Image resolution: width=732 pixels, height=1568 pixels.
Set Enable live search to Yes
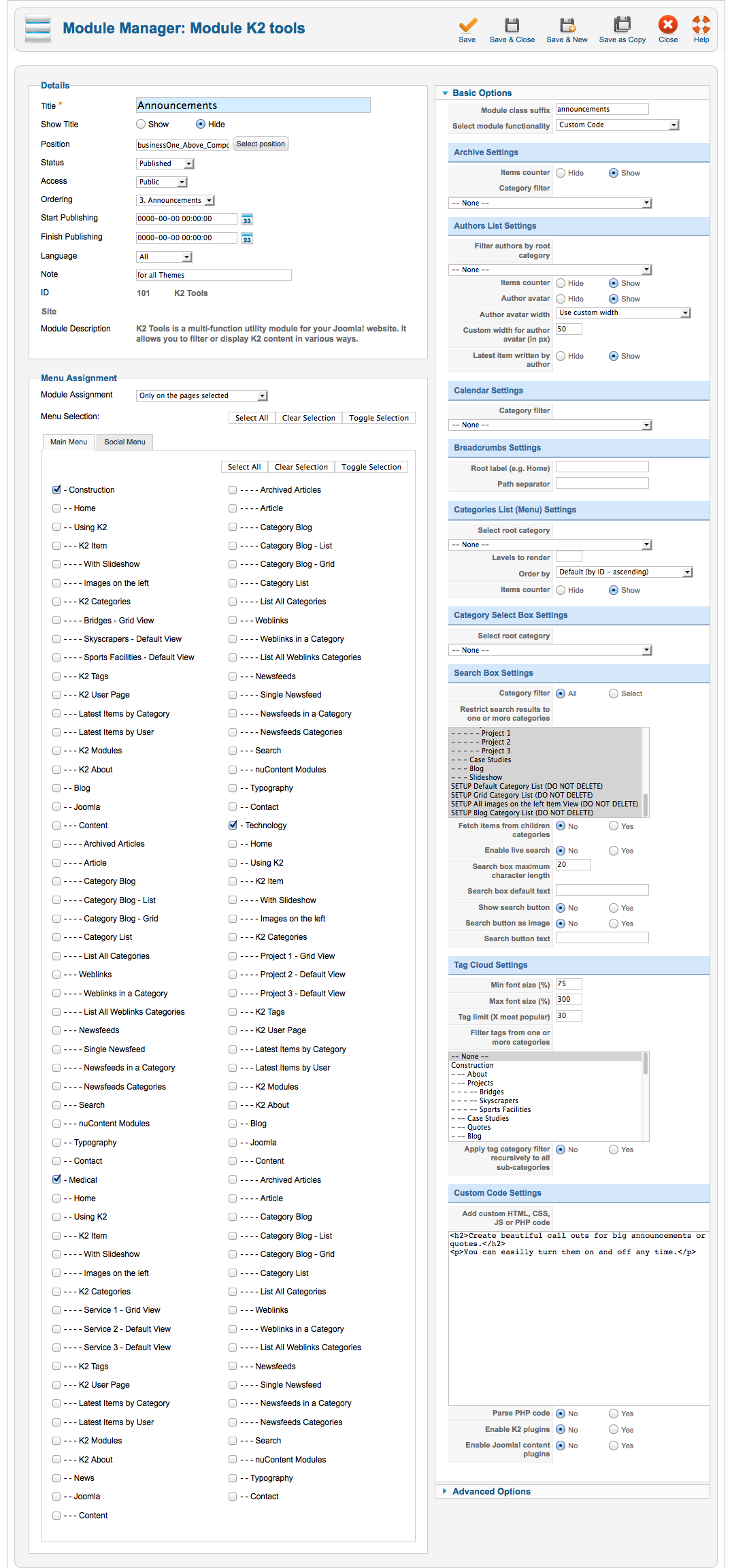coord(614,851)
